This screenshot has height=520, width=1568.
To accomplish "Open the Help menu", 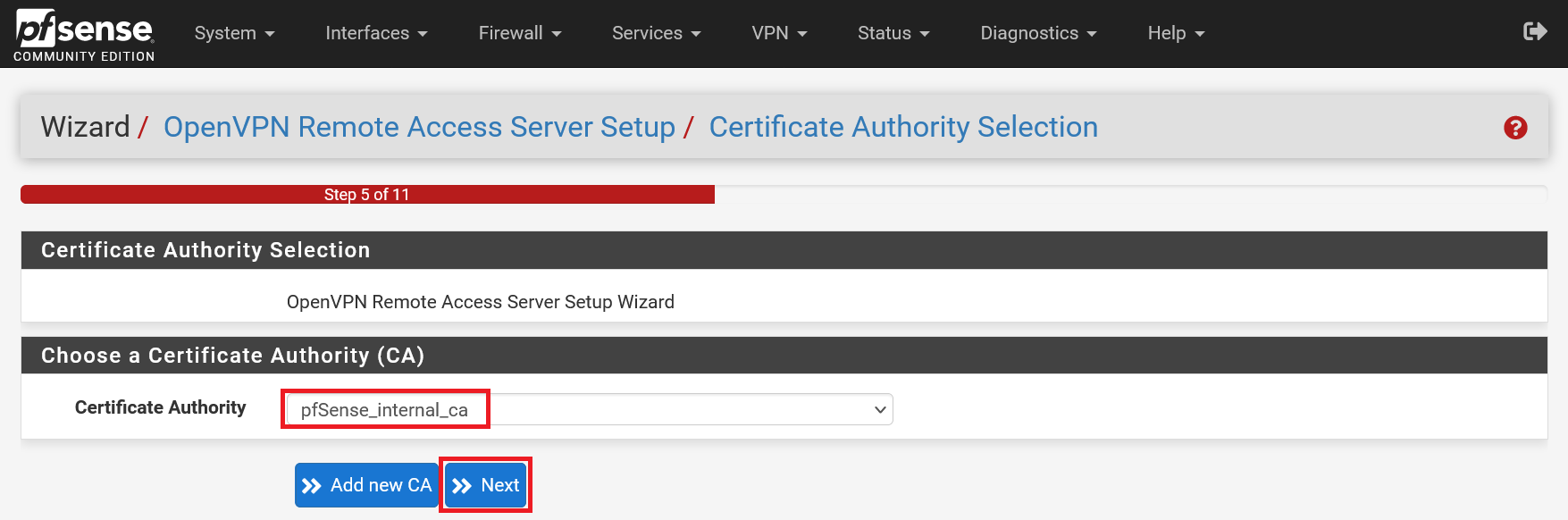I will [1176, 33].
